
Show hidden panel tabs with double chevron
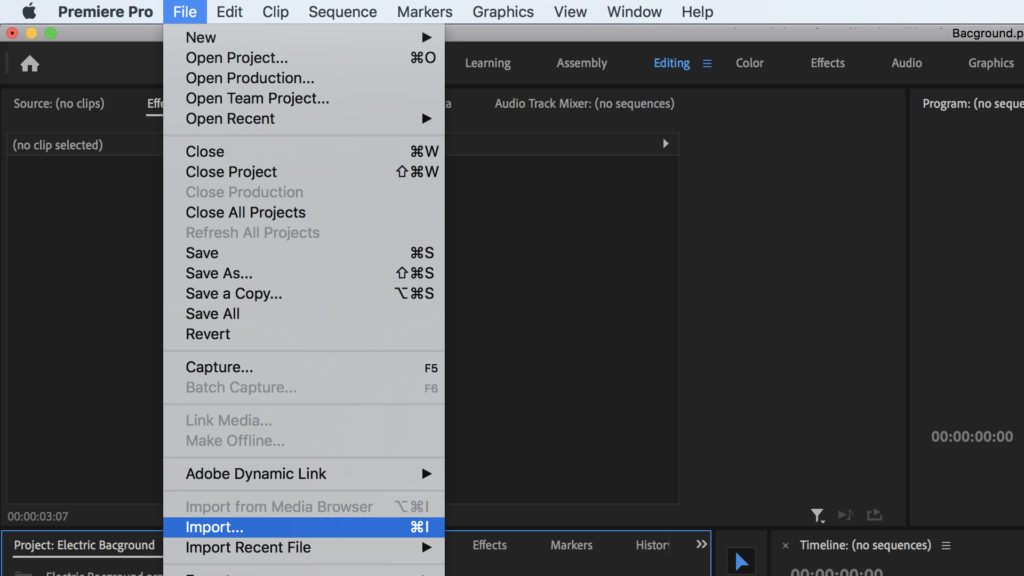pos(701,544)
